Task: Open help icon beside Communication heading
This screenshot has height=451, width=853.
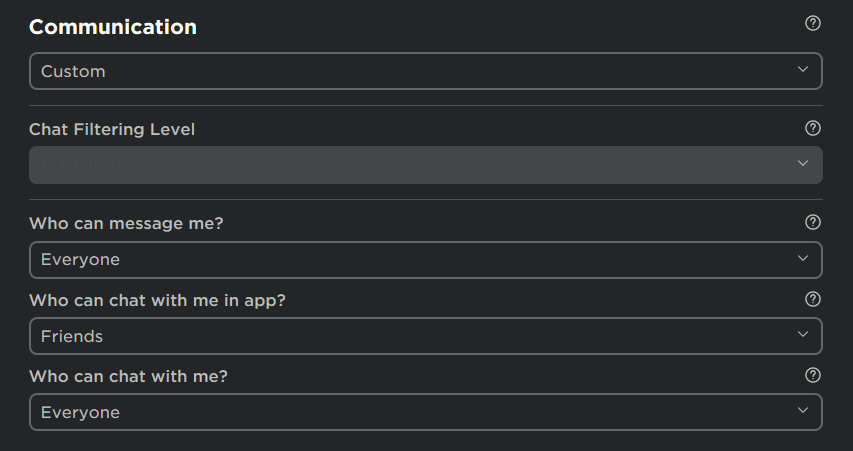Action: coord(813,23)
